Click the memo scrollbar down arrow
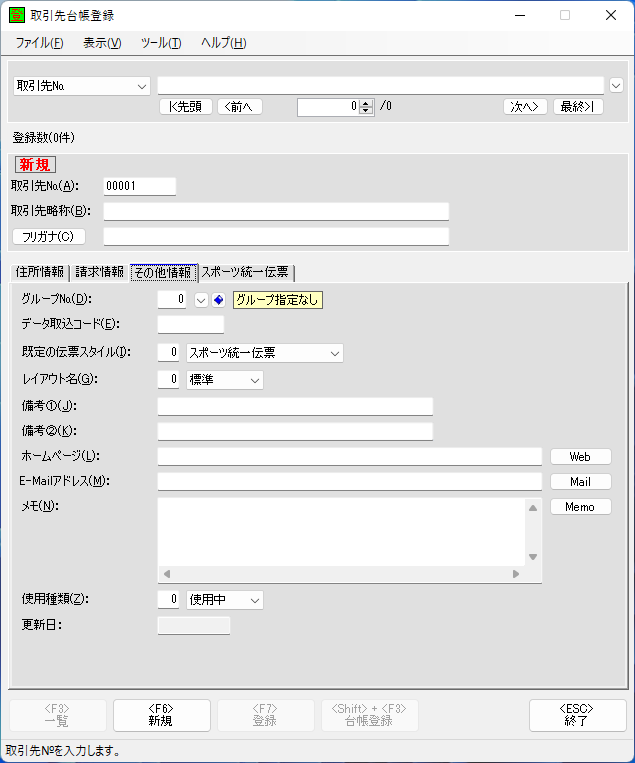Viewport: 635px width, 763px height. [533, 557]
